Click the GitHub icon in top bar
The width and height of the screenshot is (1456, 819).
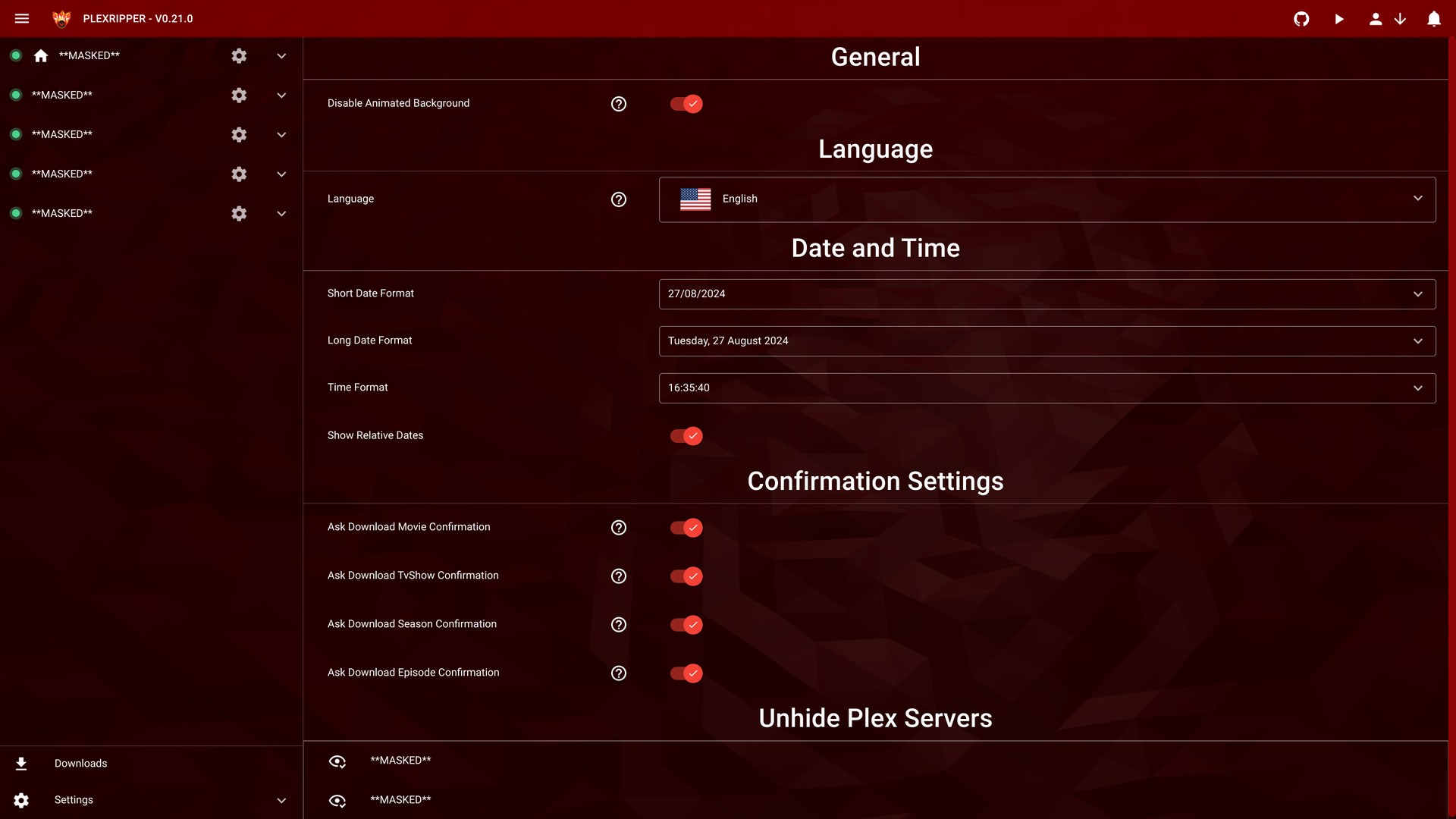pyautogui.click(x=1302, y=19)
